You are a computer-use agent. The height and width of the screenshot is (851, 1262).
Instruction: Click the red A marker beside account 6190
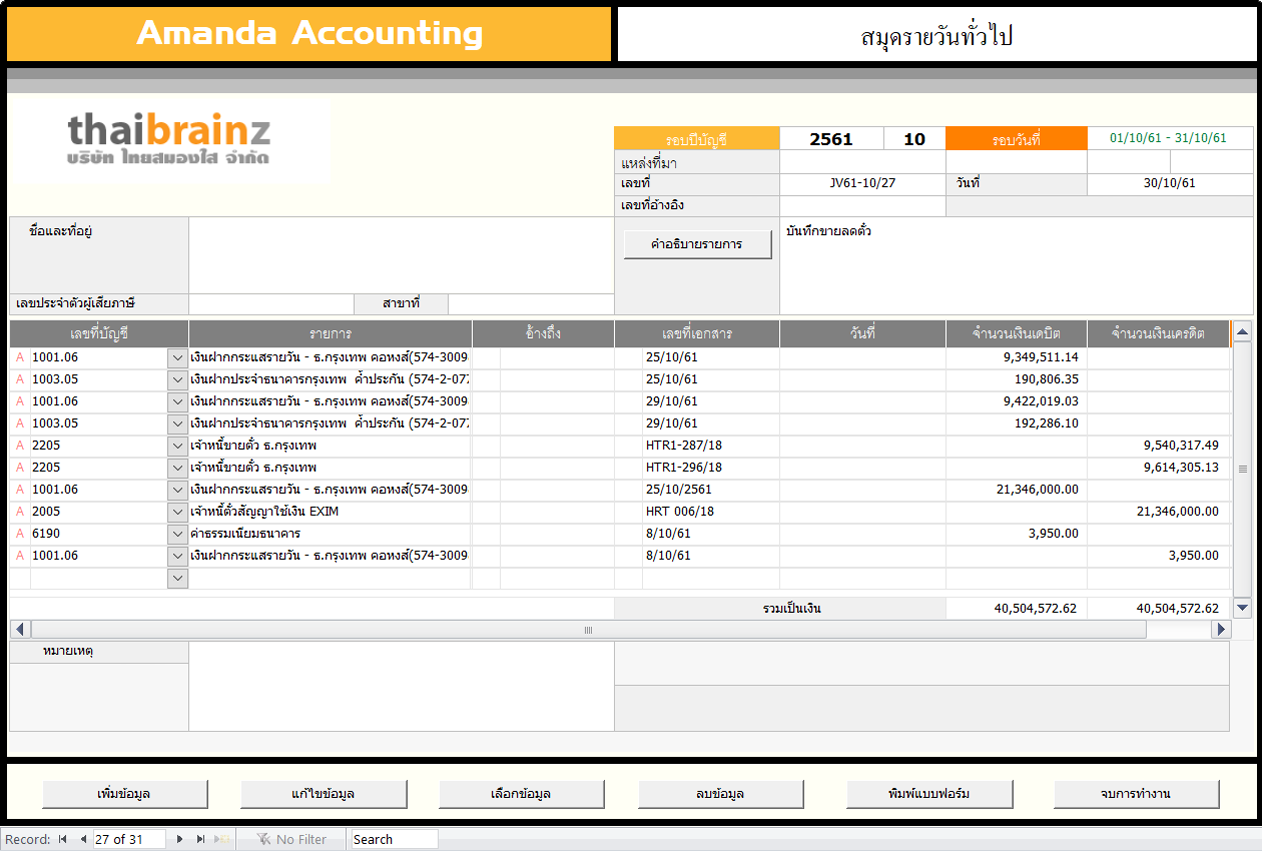(x=19, y=534)
